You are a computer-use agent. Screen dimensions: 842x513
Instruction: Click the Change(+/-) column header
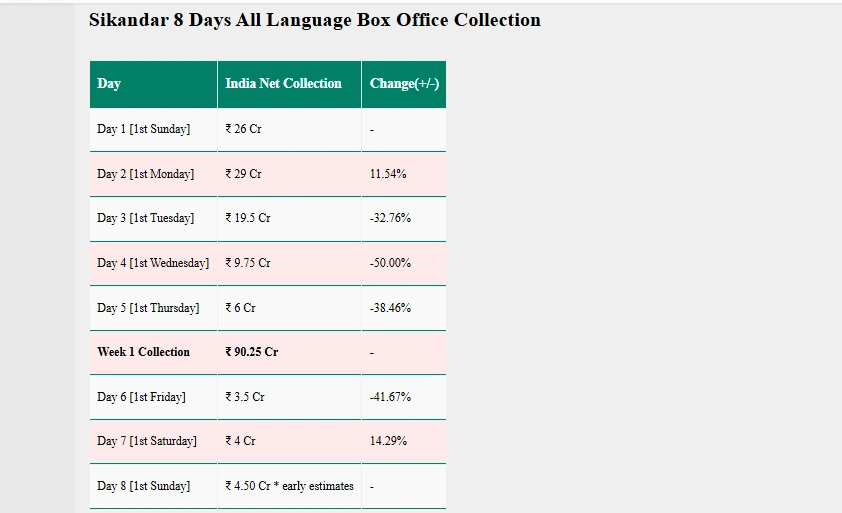pos(404,84)
